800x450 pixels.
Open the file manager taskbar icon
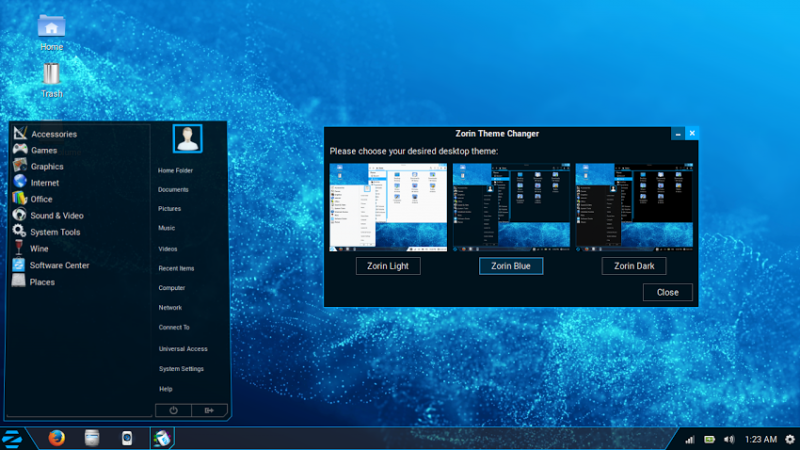(x=92, y=438)
